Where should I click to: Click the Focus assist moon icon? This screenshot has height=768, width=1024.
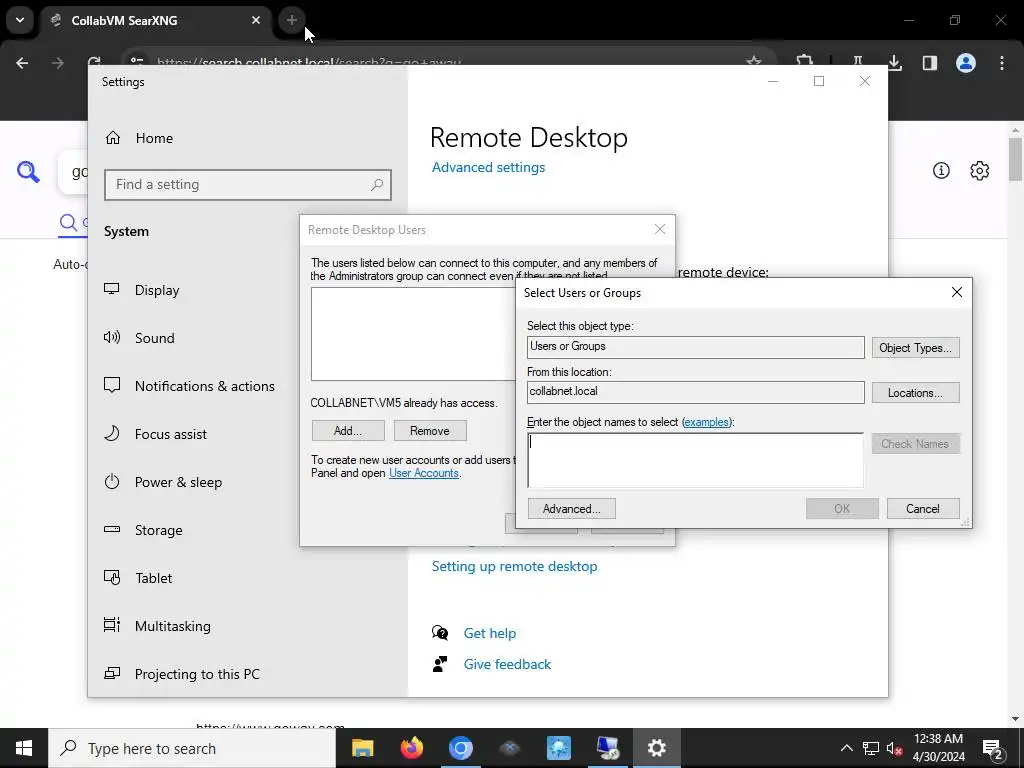(112, 433)
